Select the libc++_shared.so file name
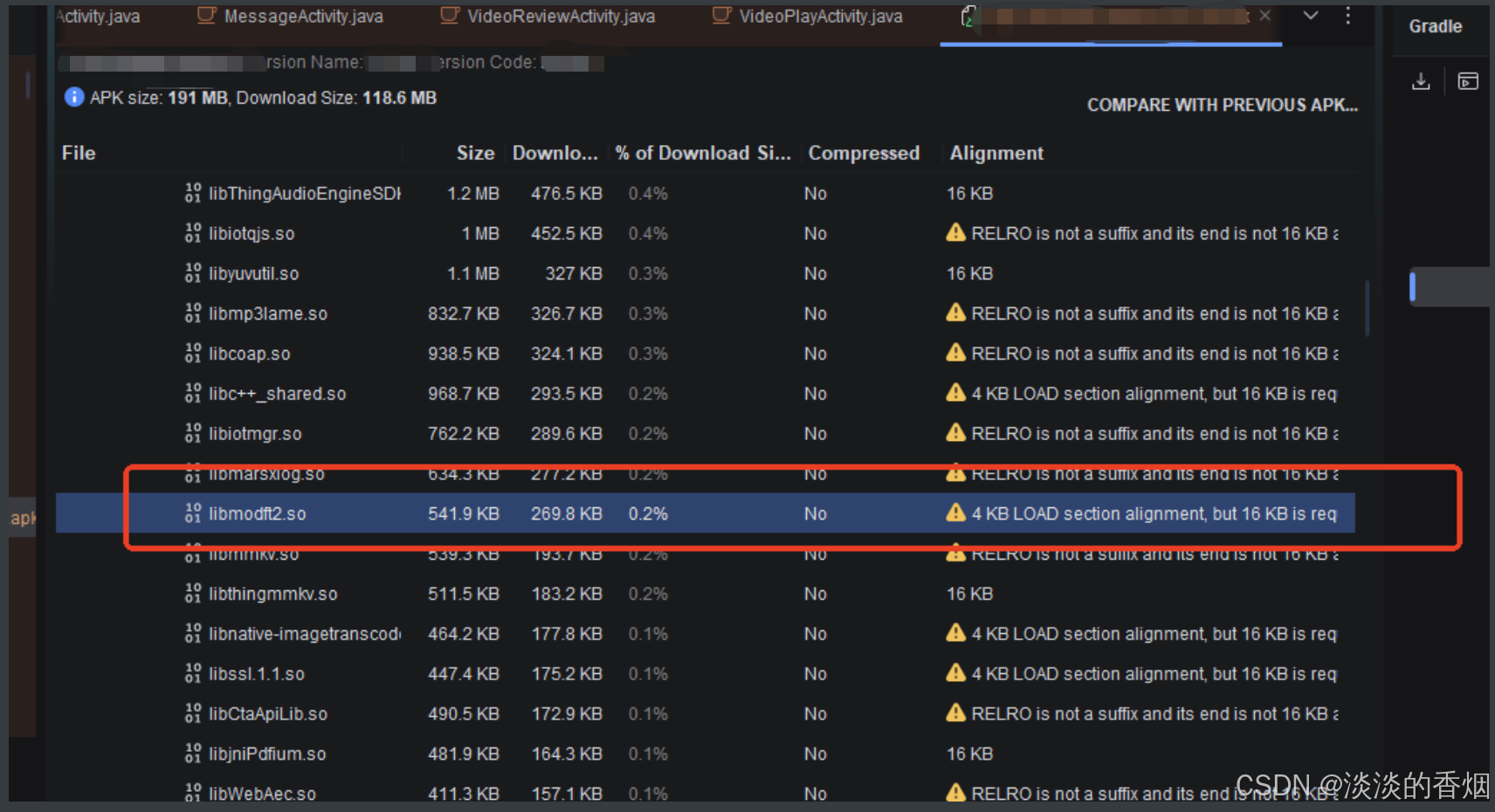The image size is (1495, 812). [277, 395]
